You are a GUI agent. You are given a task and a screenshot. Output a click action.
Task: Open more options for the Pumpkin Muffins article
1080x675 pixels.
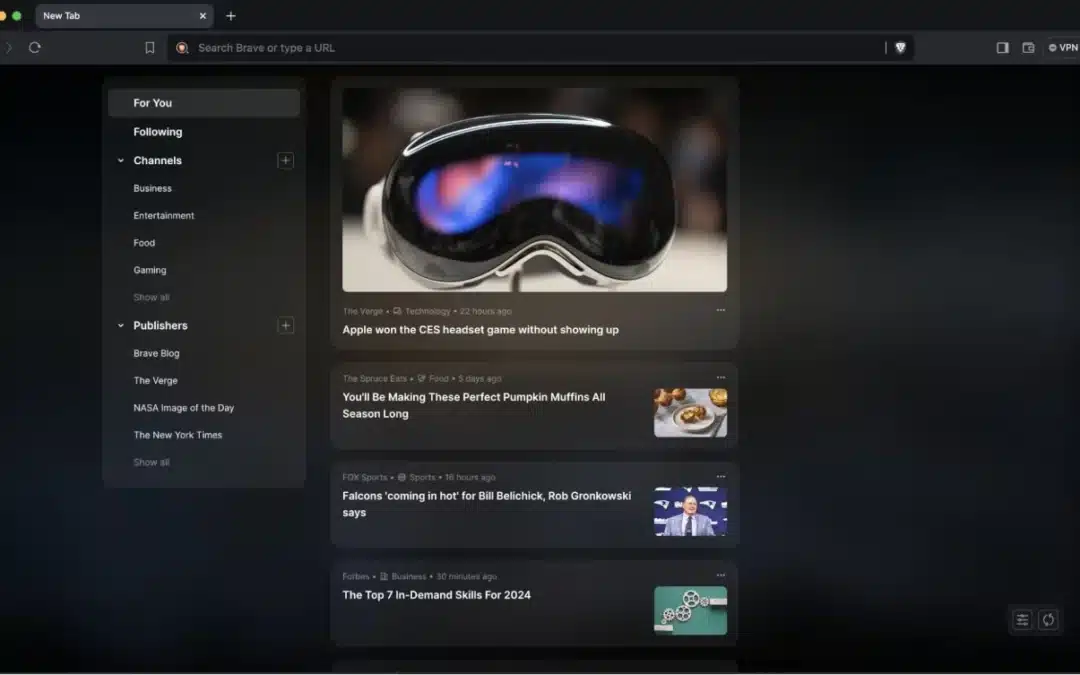tap(720, 377)
